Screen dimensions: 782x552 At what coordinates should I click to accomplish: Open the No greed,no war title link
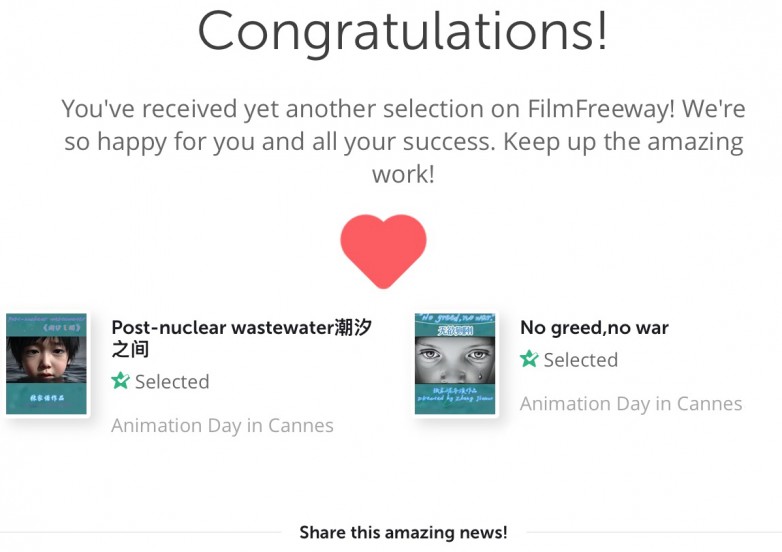[x=594, y=328]
